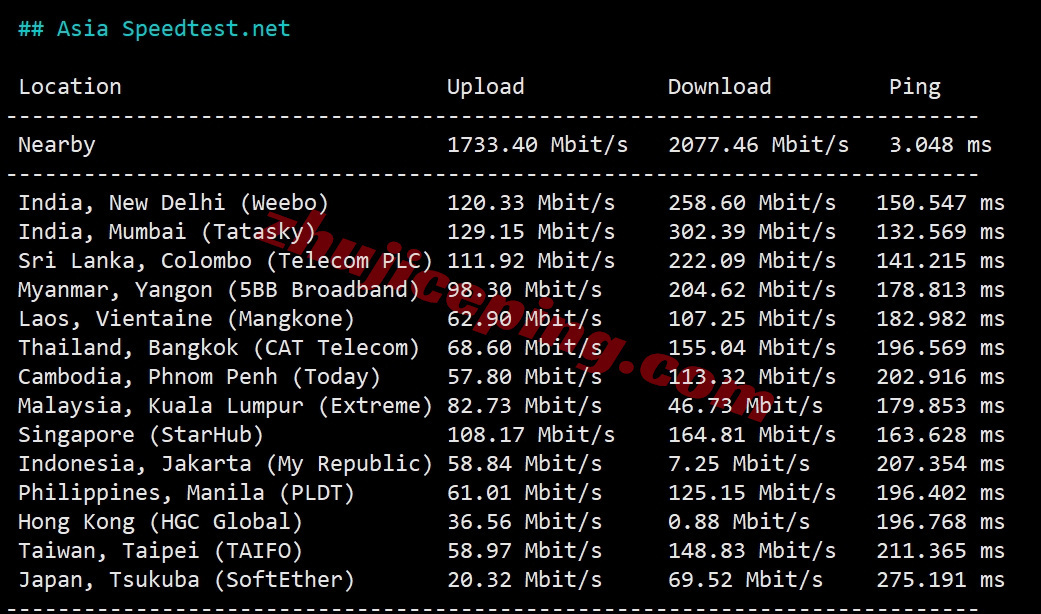Click the upload value "61.01 Mbit/s"
Image resolution: width=1041 pixels, height=614 pixels.
tap(524, 493)
